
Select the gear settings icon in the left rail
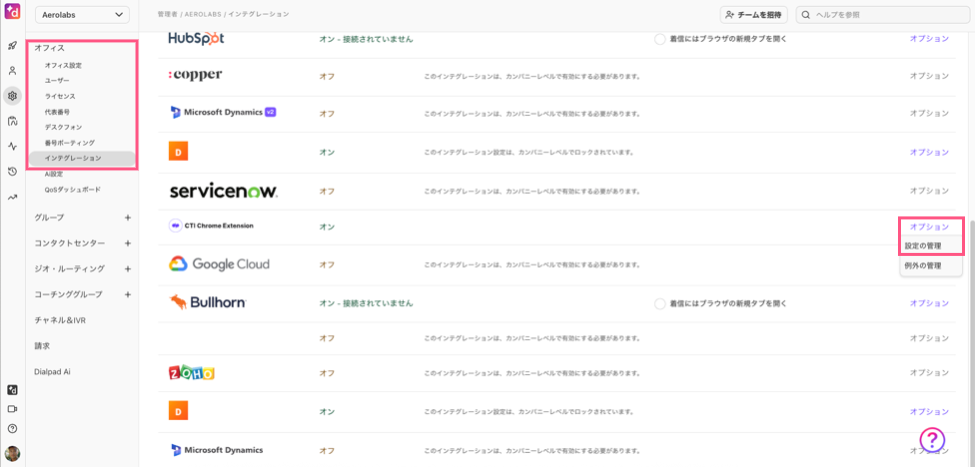point(12,96)
